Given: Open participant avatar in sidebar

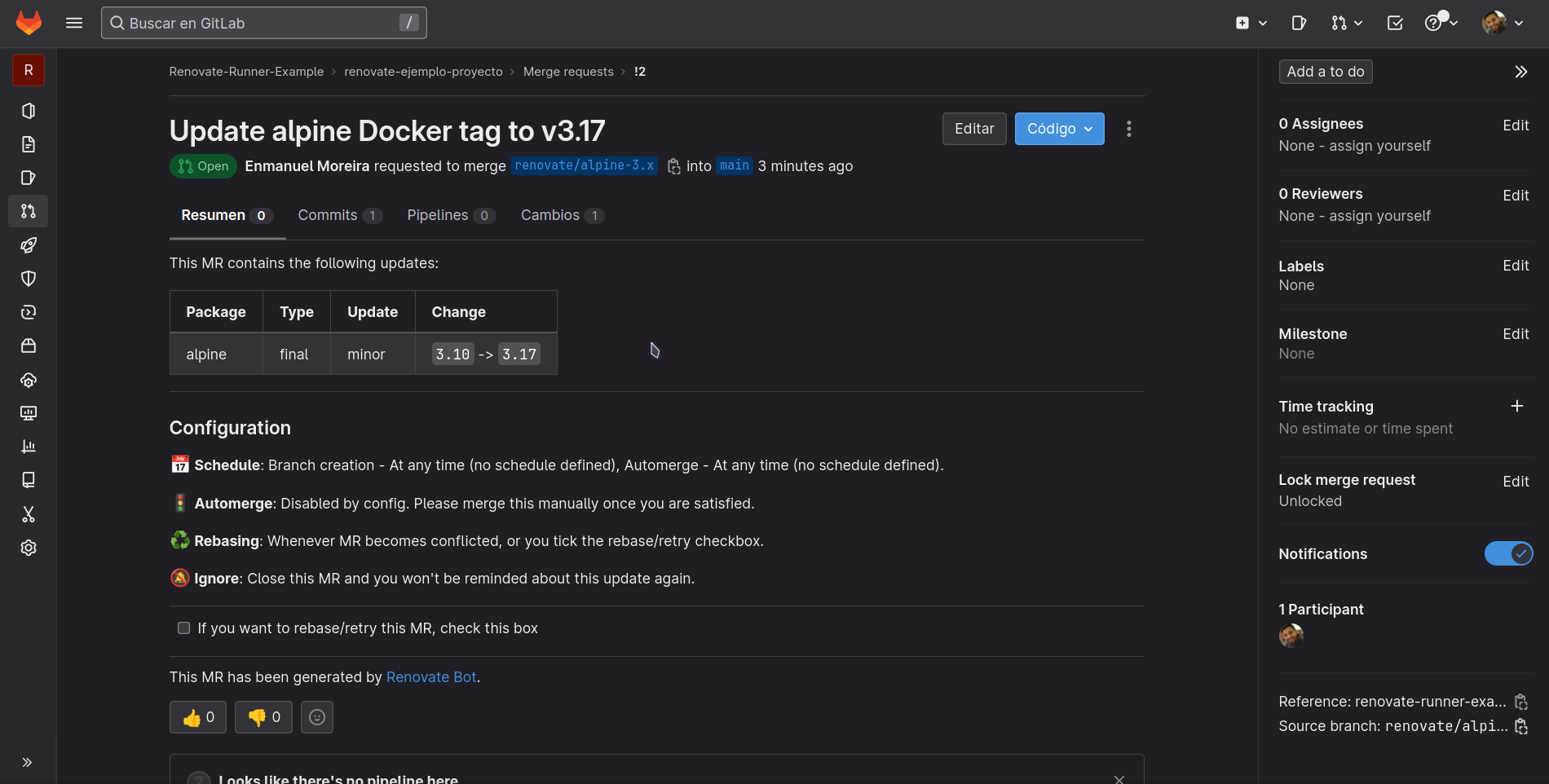Looking at the screenshot, I should coord(1291,636).
